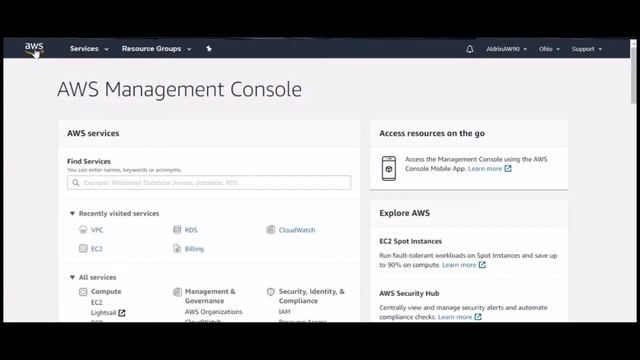
Task: Click external link icon after Console Mobile App Learn more
Action: [508, 168]
